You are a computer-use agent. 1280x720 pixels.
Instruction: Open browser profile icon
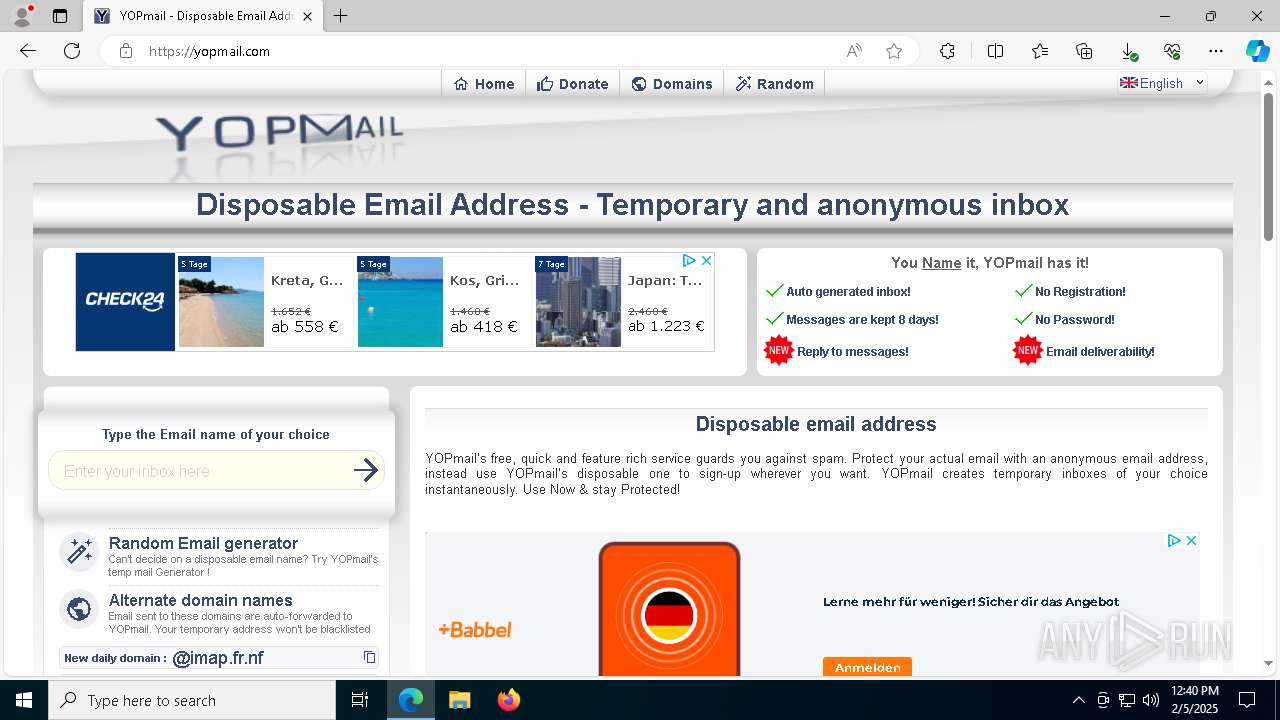click(x=21, y=16)
